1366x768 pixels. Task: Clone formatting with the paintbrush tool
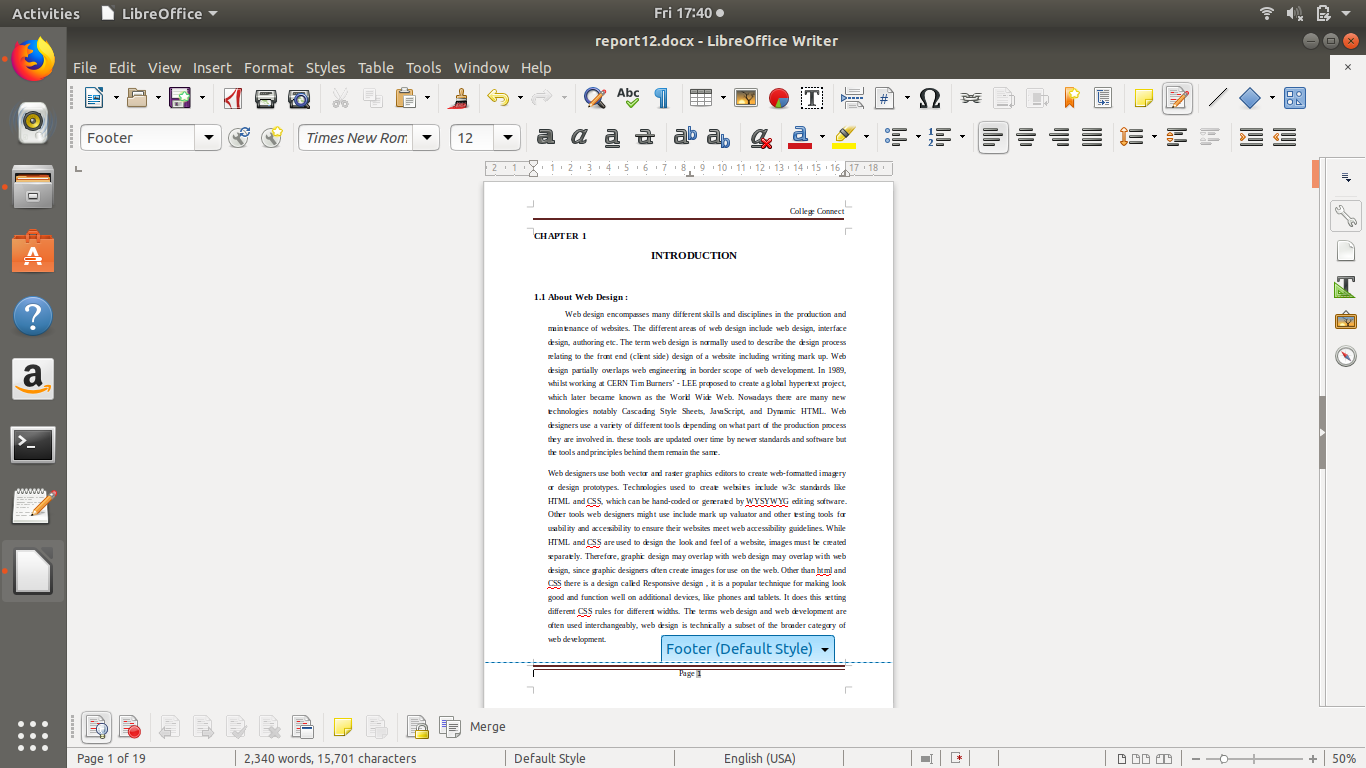tap(458, 97)
